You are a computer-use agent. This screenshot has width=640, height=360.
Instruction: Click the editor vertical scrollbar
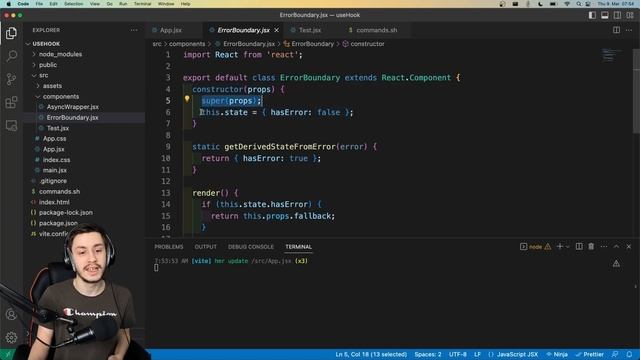coord(636,91)
